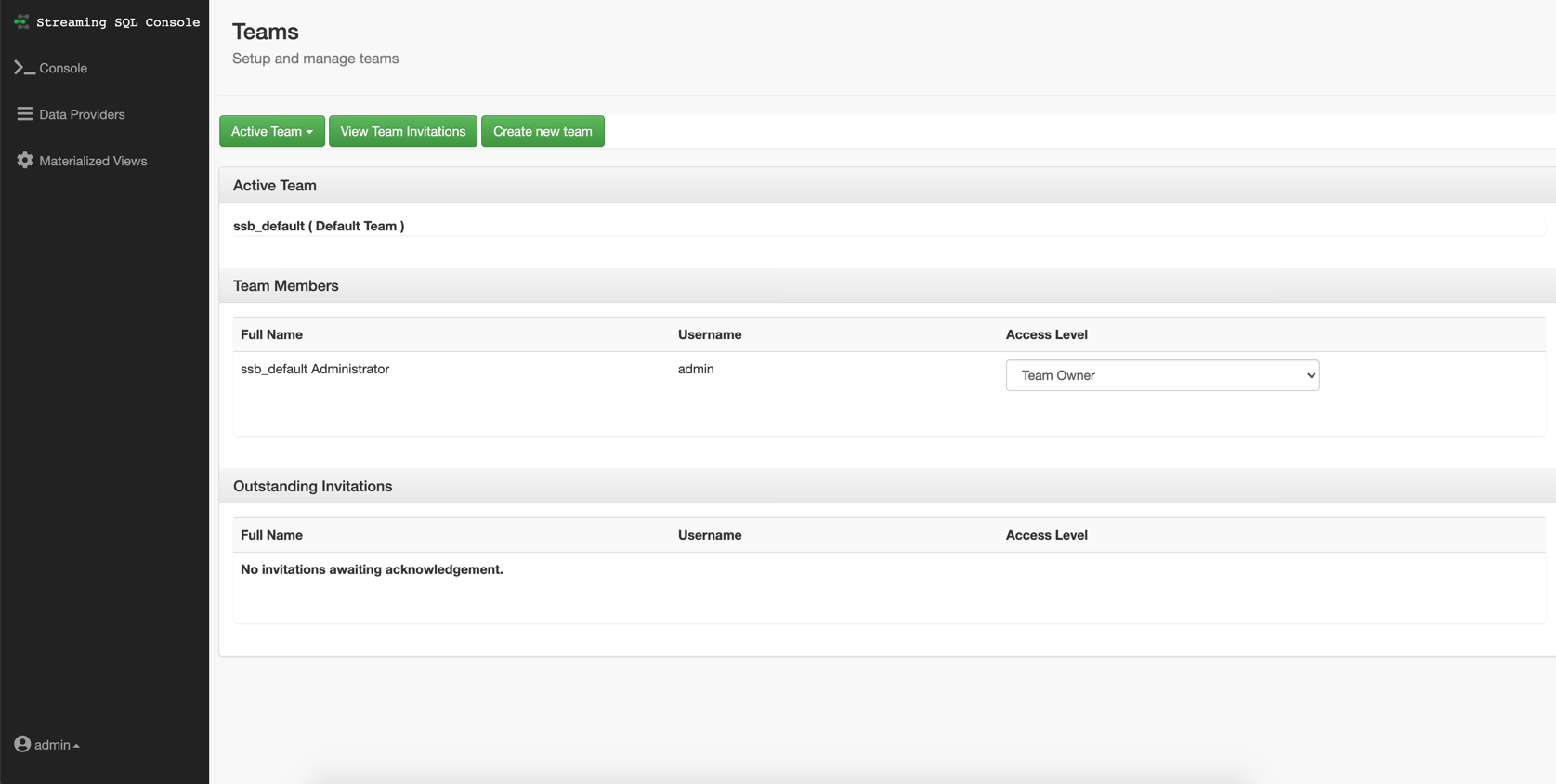Click the Streaming SQL Console title text
The height and width of the screenshot is (784, 1556).
coord(118,22)
